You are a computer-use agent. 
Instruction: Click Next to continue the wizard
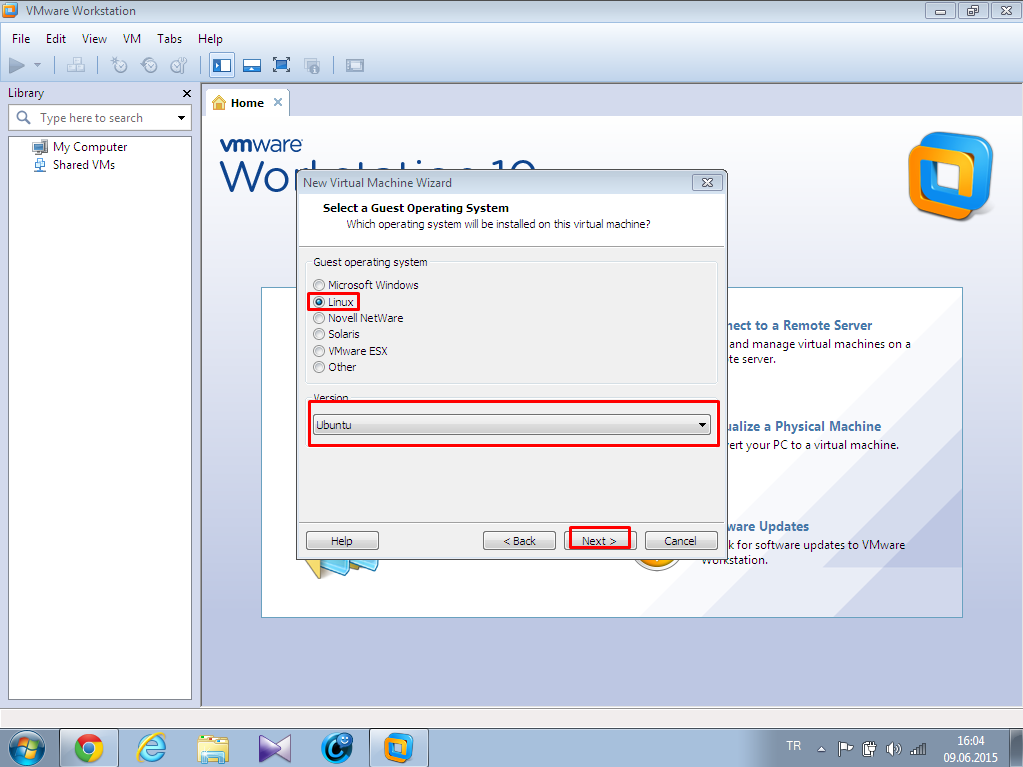click(x=600, y=541)
